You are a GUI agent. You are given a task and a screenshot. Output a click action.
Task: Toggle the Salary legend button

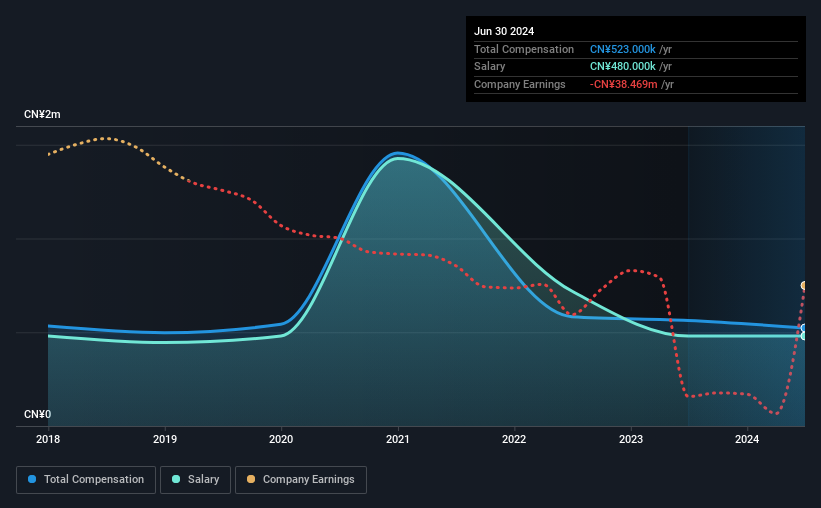point(195,480)
